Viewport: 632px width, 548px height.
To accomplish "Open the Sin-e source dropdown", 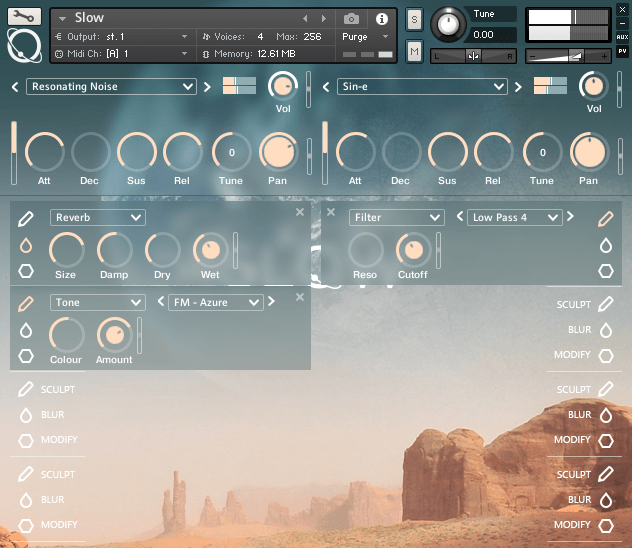I will [x=422, y=87].
